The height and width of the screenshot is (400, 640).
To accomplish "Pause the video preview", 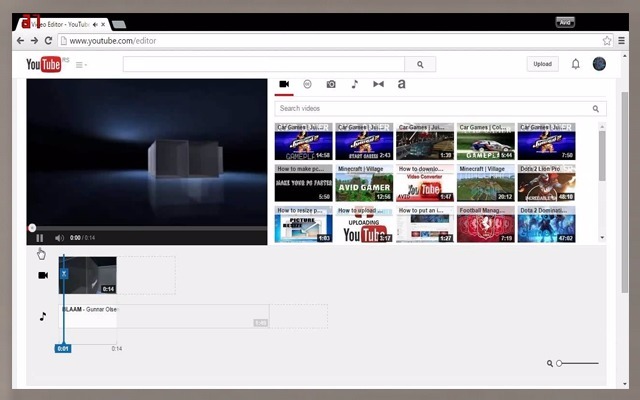I will [40, 238].
